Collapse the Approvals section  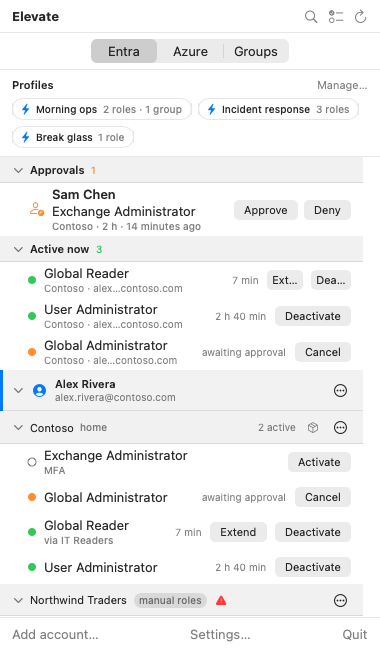18,170
